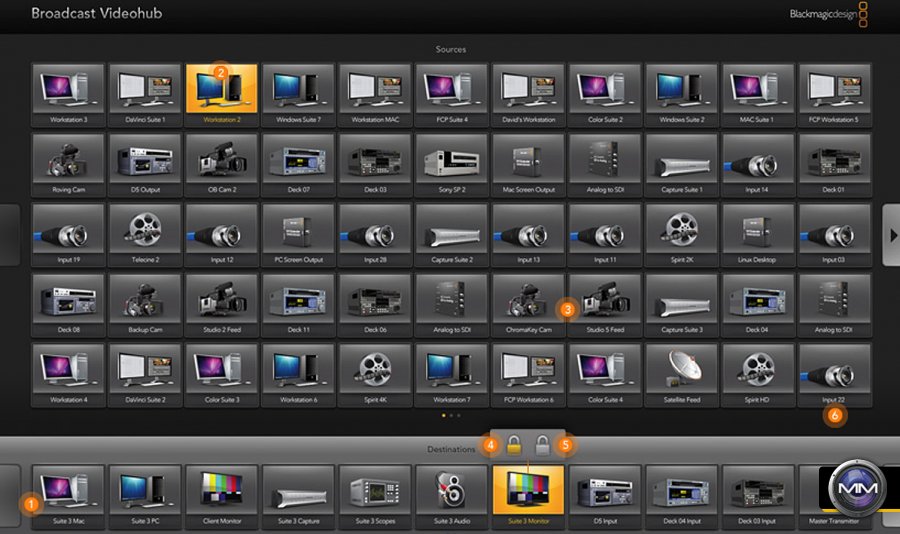900x534 pixels.
Task: Choose Telecine 2 film reel source
Action: tap(145, 235)
